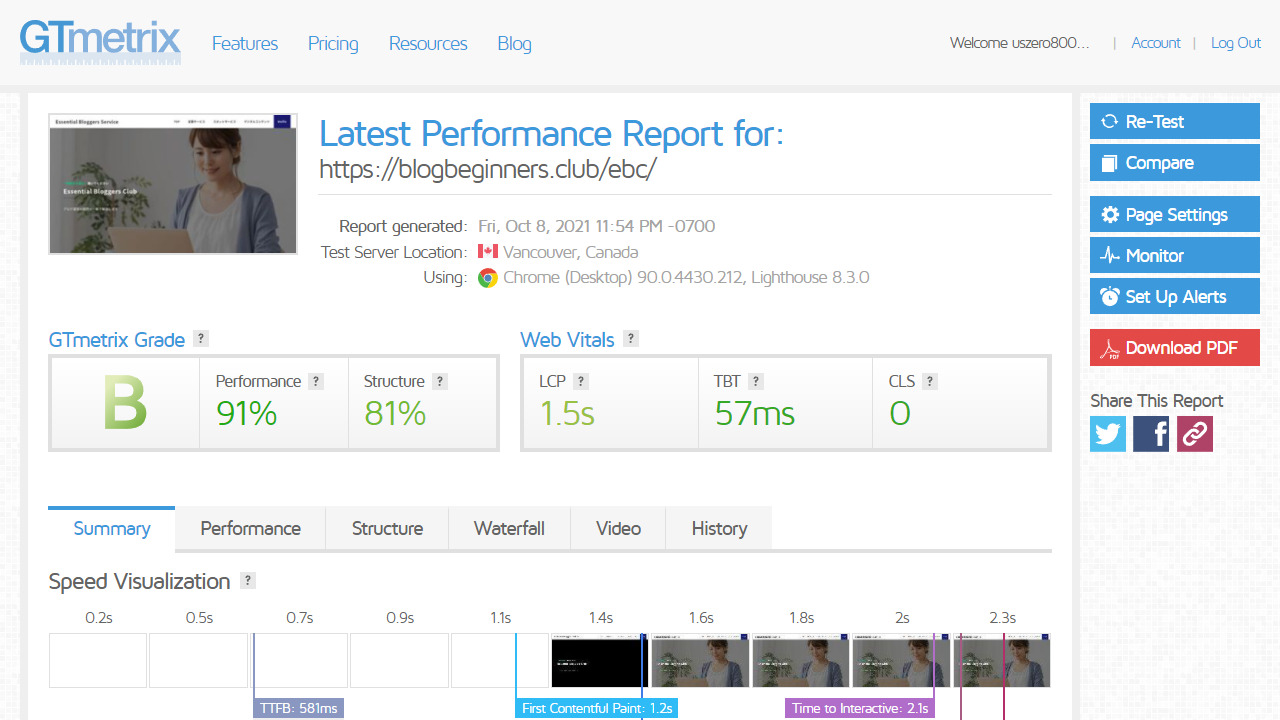Click Time to Interactive: 2.1s marker

click(x=860, y=708)
